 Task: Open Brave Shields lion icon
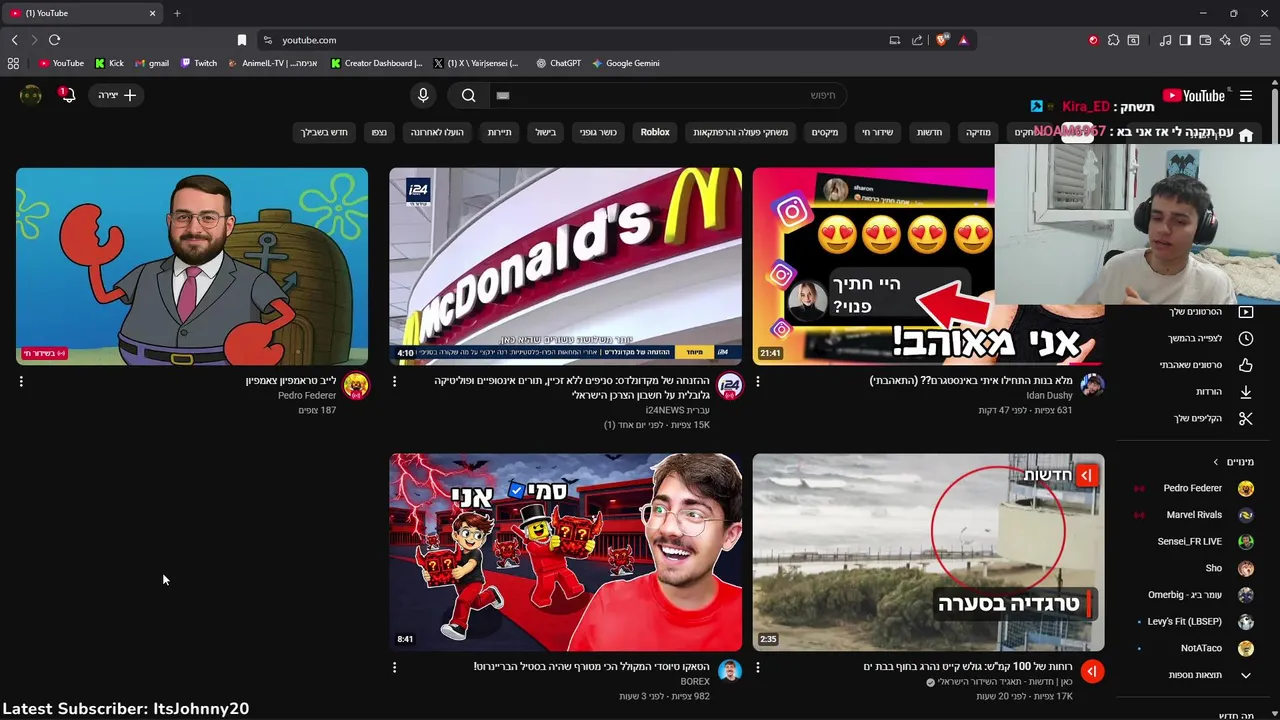coord(942,40)
